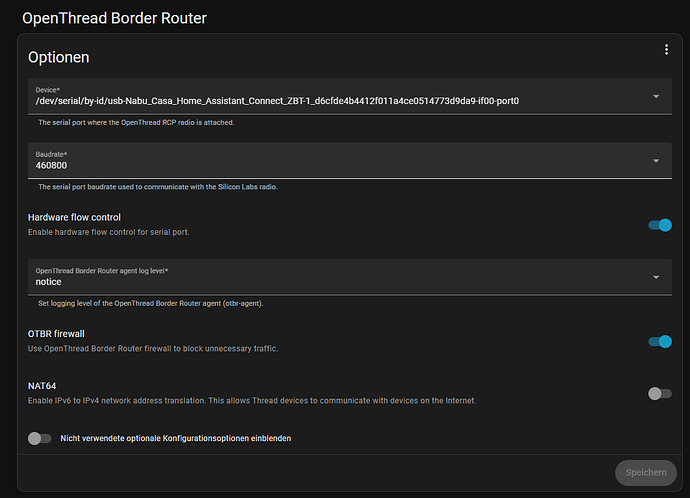Click the baudrate Silicon Labs radio description

pos(158,187)
